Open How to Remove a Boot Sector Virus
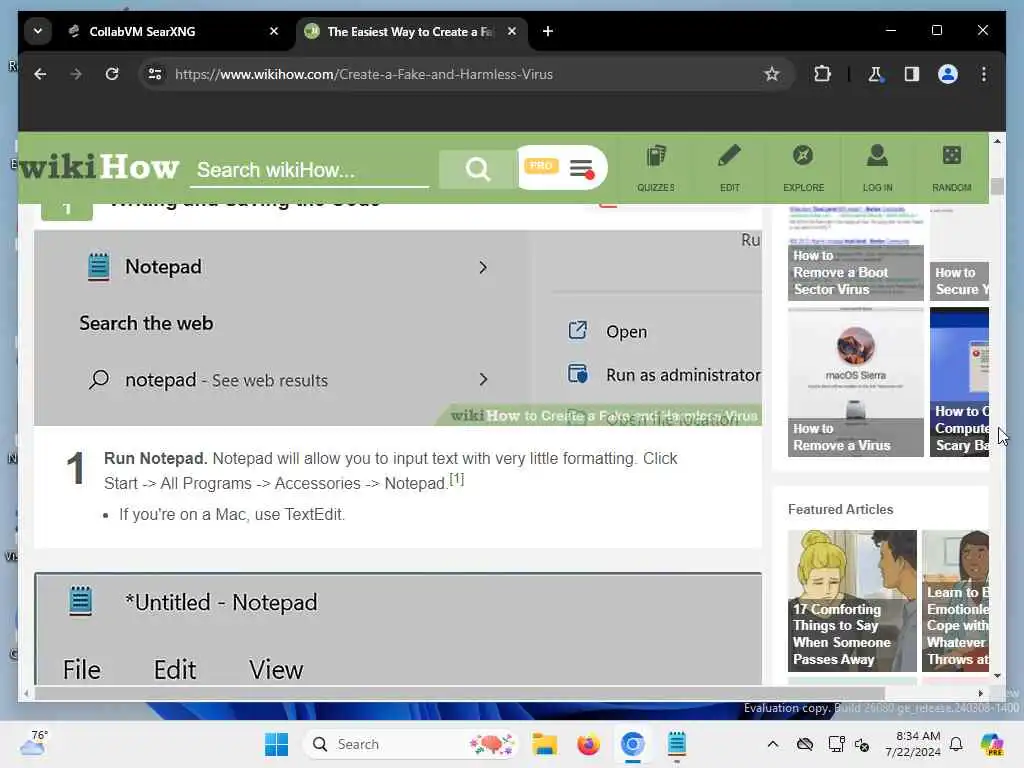The height and width of the screenshot is (768, 1024). tap(856, 253)
